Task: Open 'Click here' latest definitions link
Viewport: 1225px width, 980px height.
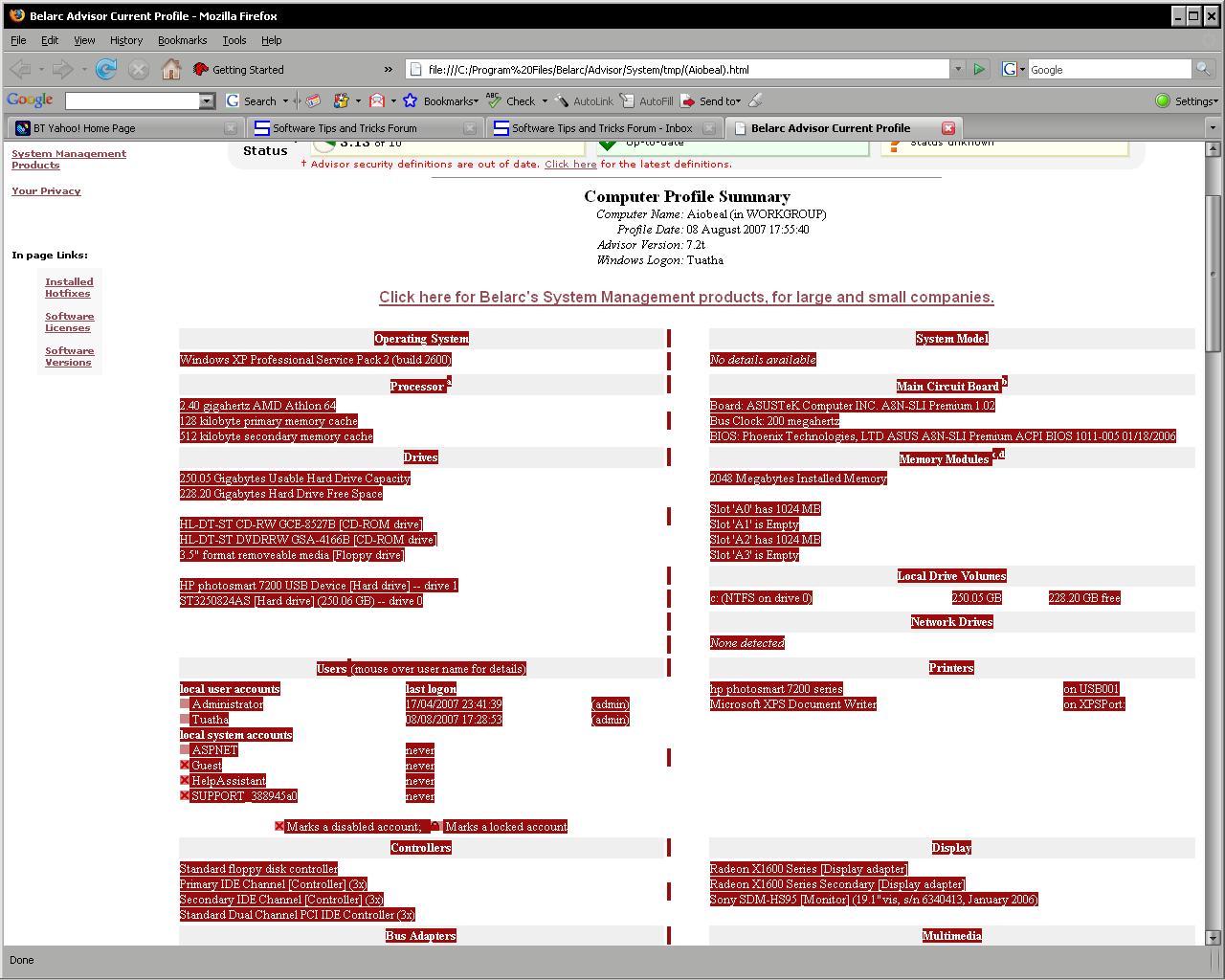Action: click(x=570, y=165)
